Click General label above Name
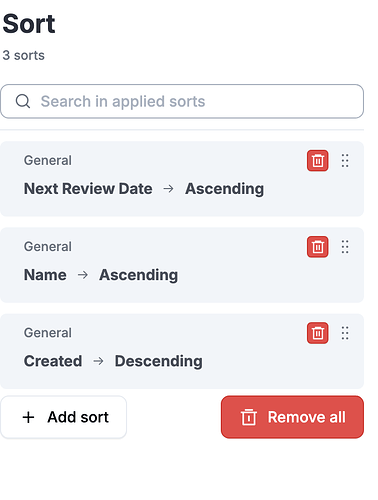This screenshot has width=378, height=500. (x=48, y=247)
